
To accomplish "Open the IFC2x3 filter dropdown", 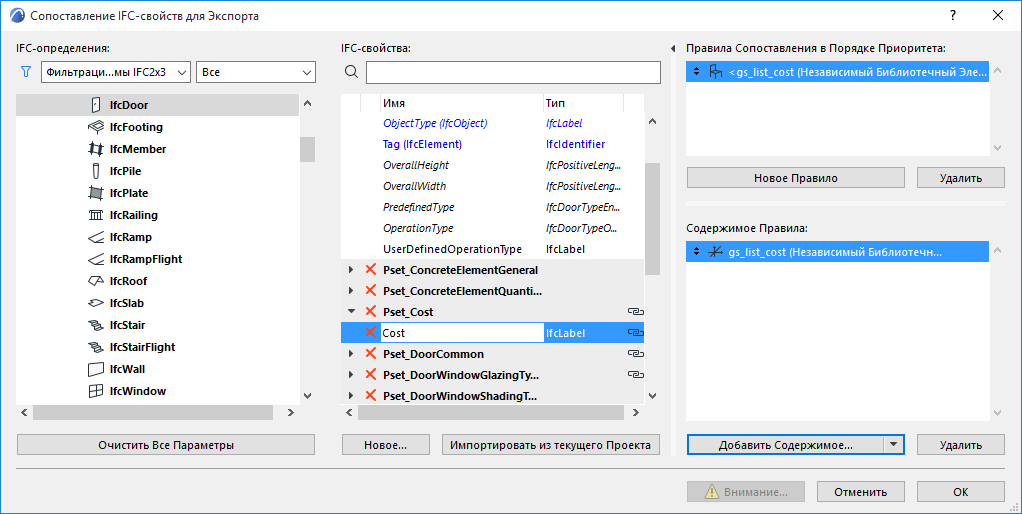I will 115,72.
